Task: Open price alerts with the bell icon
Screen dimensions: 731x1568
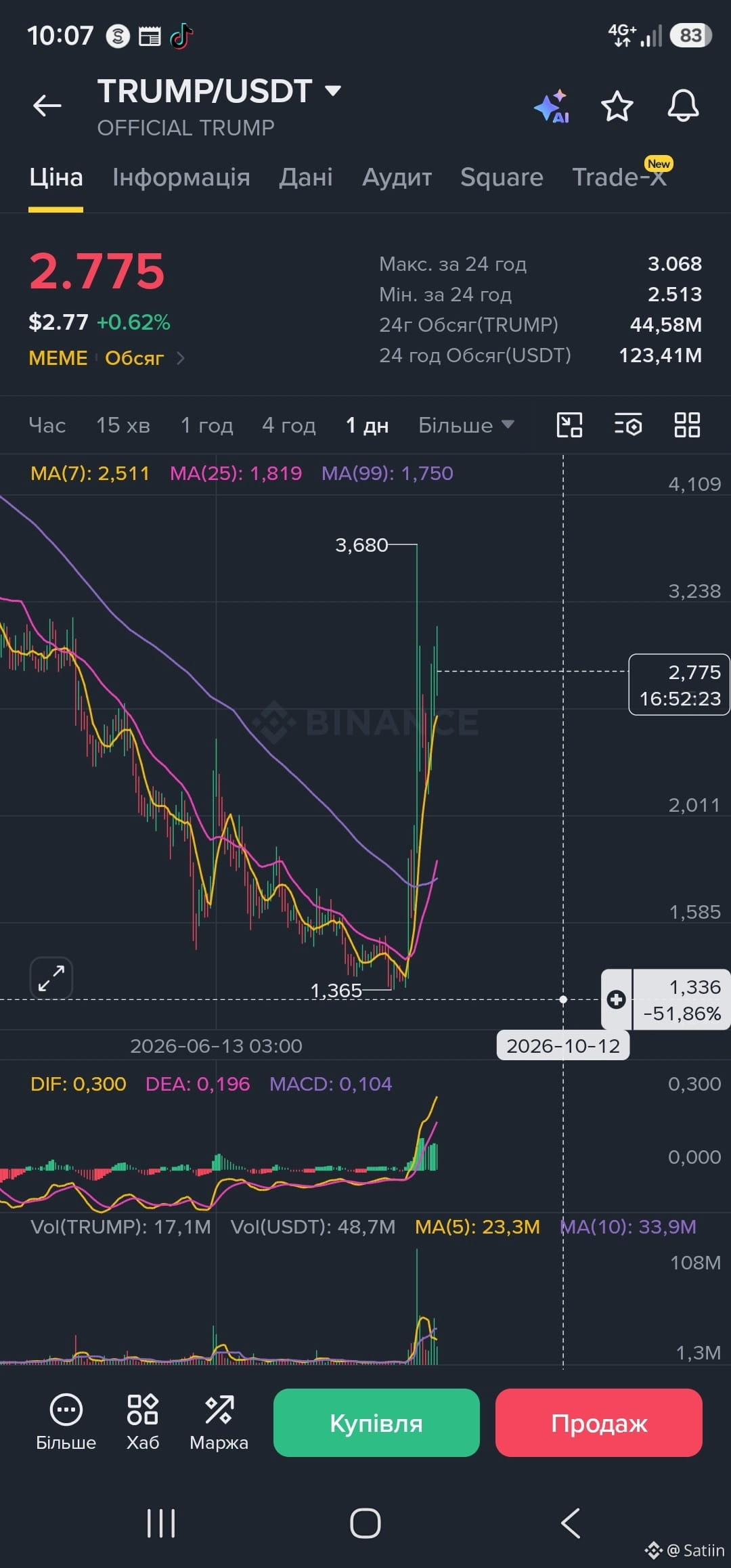Action: (x=683, y=106)
